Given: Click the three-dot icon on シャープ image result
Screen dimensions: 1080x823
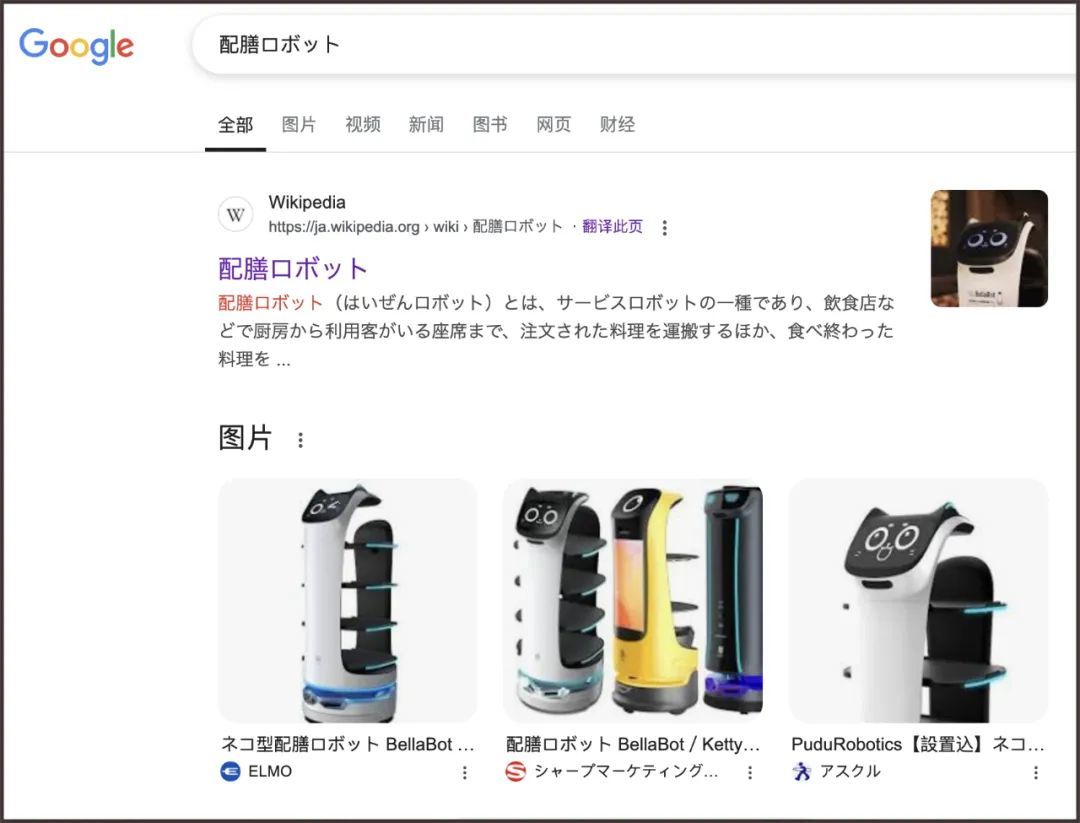Looking at the screenshot, I should (749, 772).
